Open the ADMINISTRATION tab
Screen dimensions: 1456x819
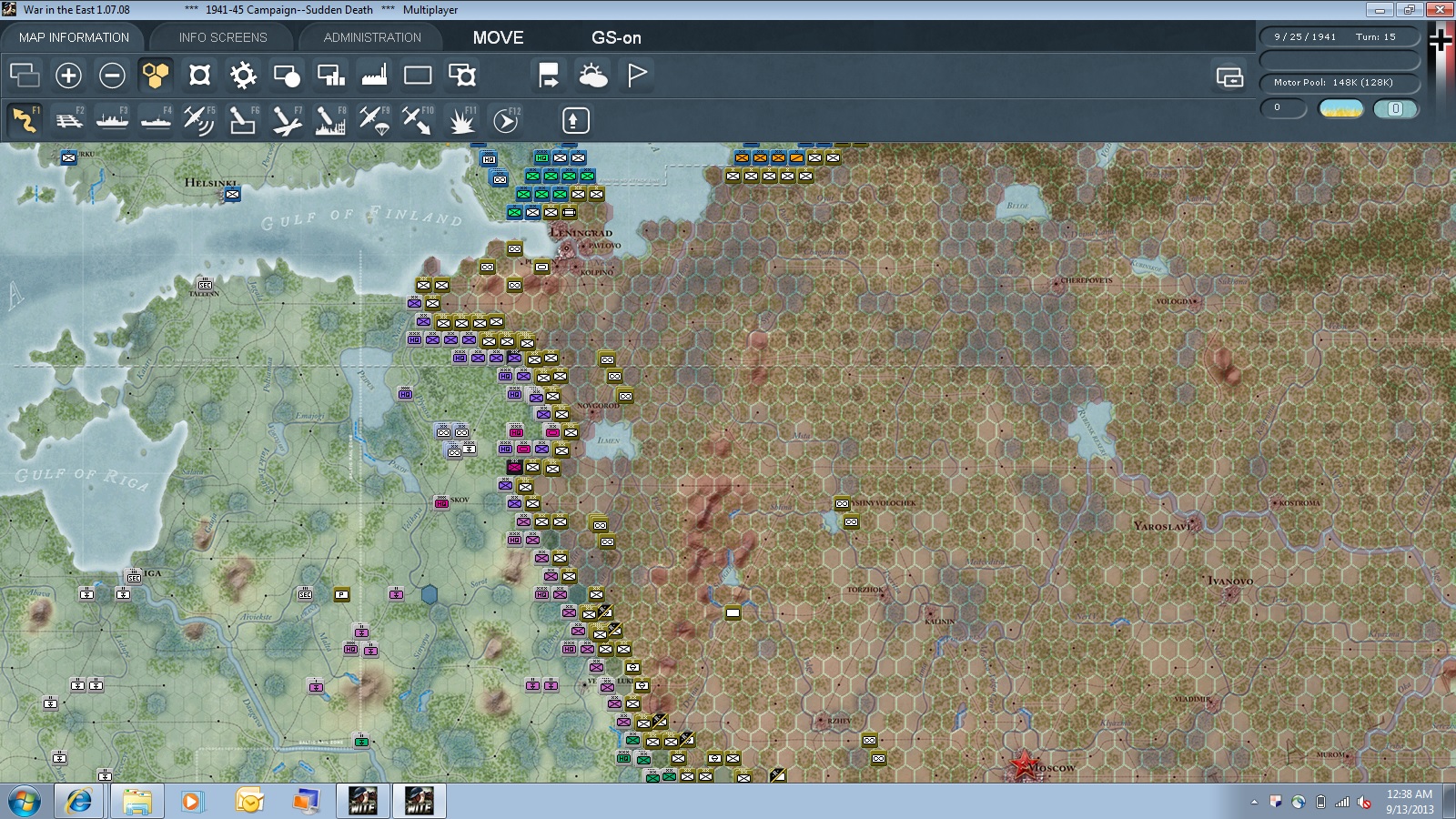point(372,37)
